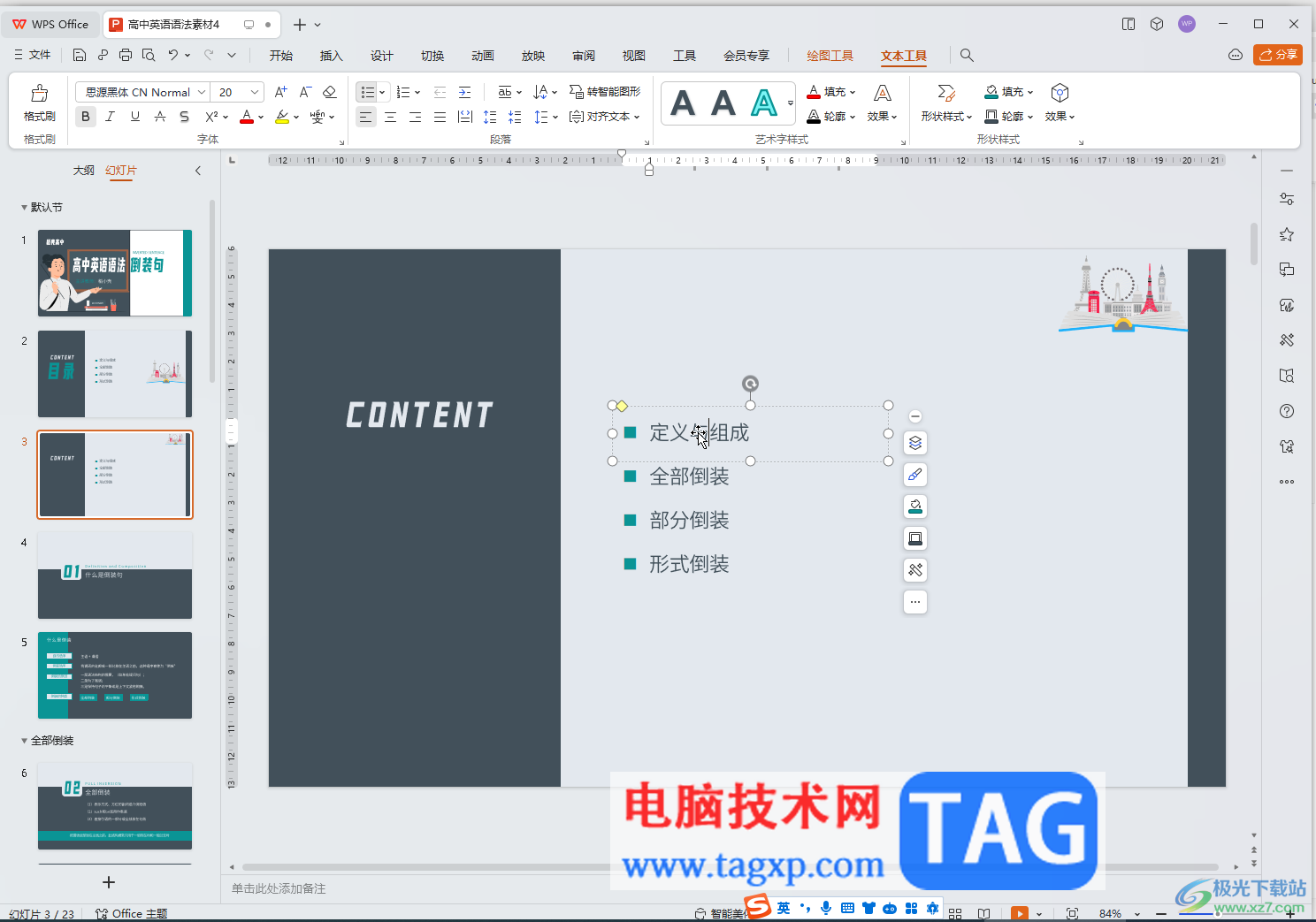This screenshot has height=922, width=1316.
Task: Click decrease font size icon
Action: pos(305,92)
